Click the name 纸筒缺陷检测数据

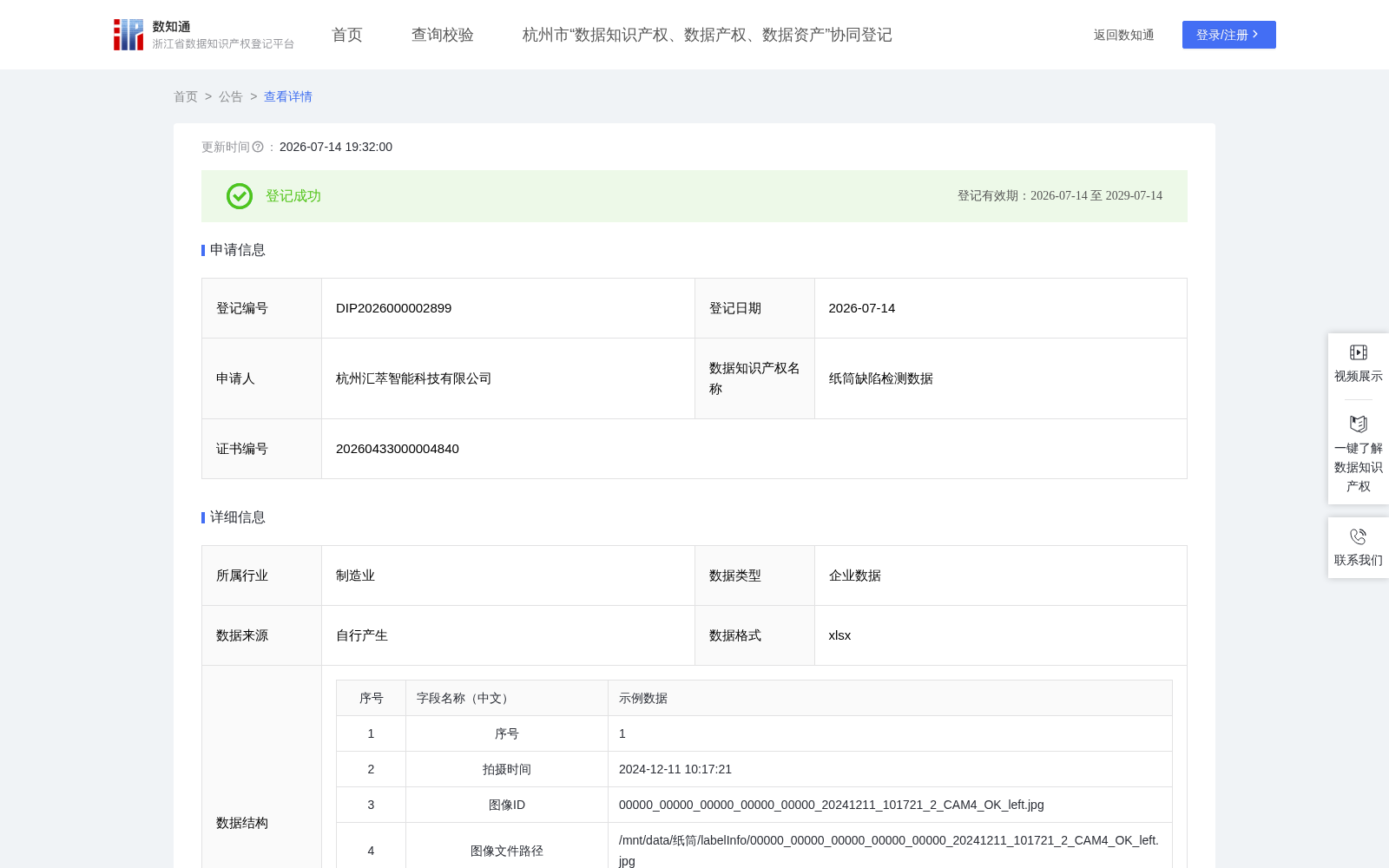(x=881, y=378)
